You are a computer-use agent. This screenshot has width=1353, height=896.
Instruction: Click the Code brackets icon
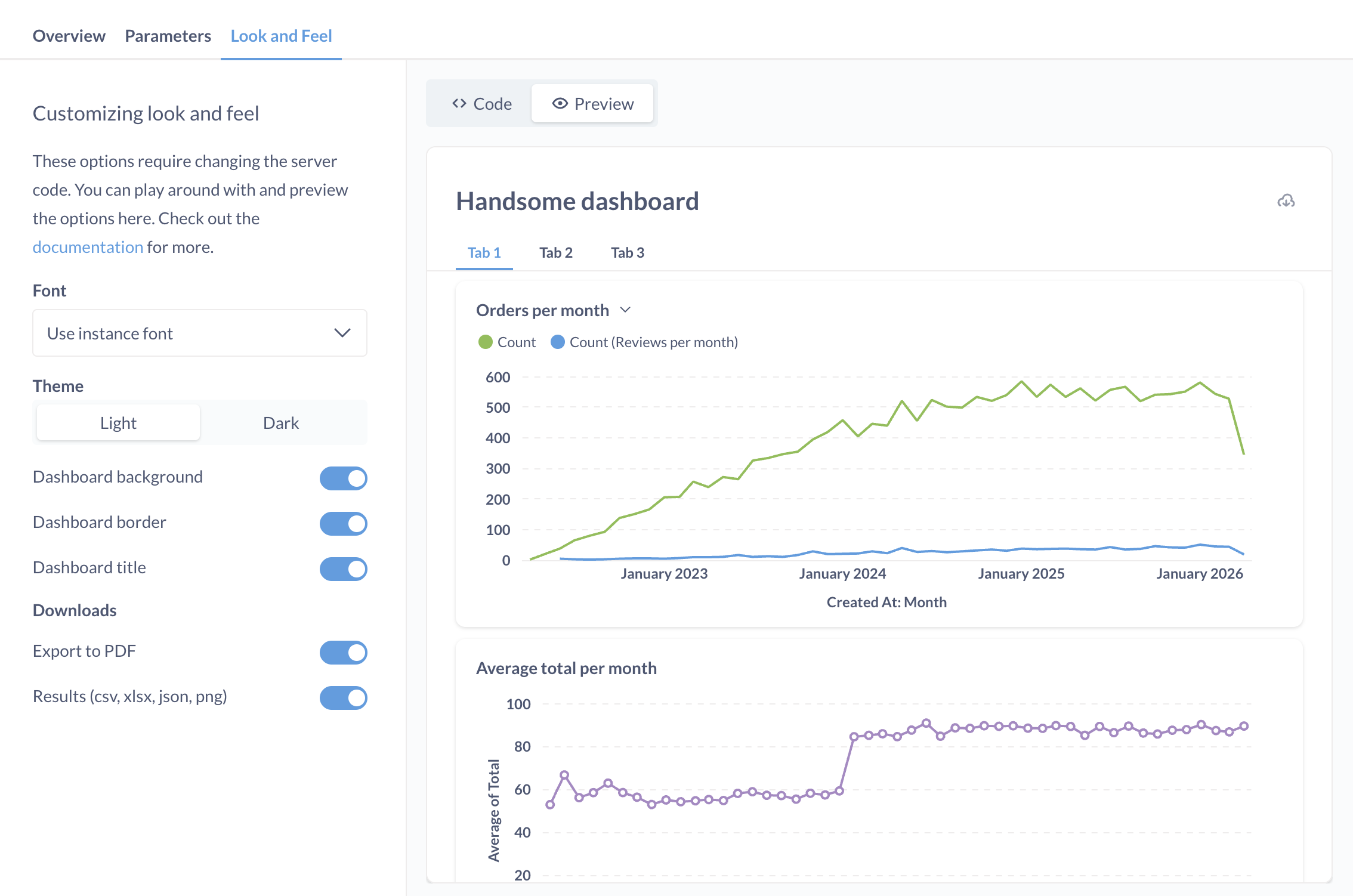(459, 104)
